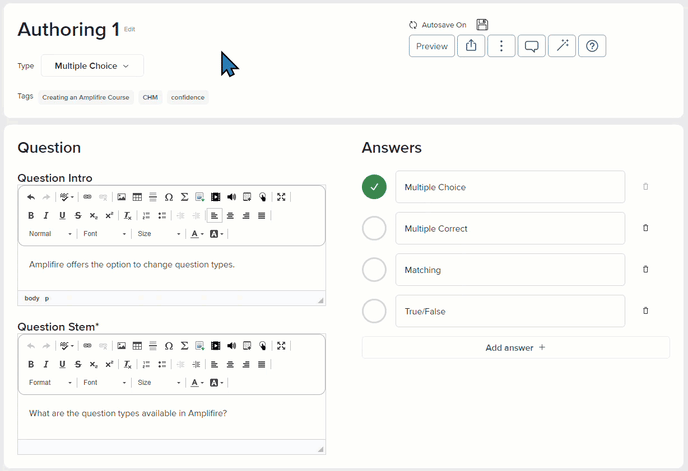Open the comments speech bubble button
The height and width of the screenshot is (471, 688).
[531, 46]
